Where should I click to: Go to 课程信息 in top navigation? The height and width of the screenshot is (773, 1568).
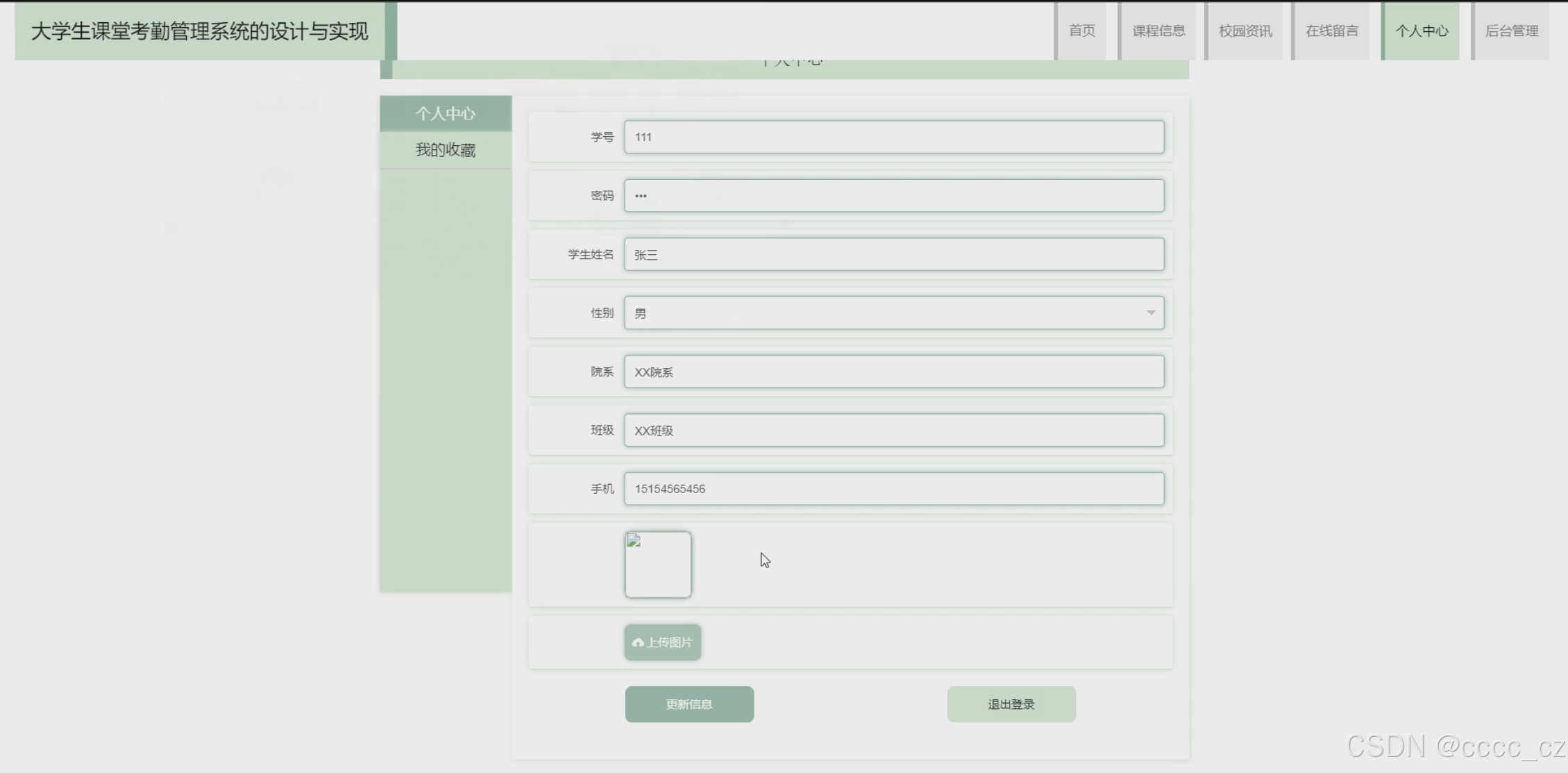pyautogui.click(x=1158, y=31)
